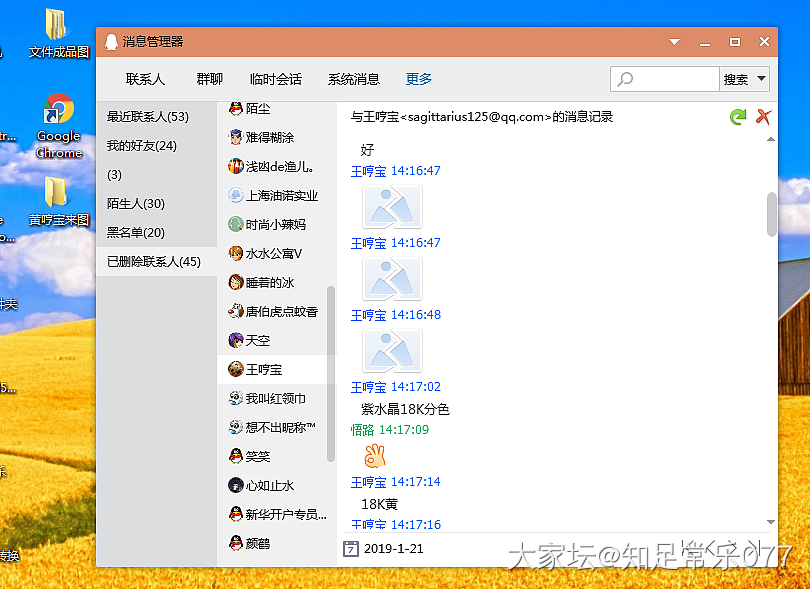Open the title bar dropdown menu arrow

[675, 42]
